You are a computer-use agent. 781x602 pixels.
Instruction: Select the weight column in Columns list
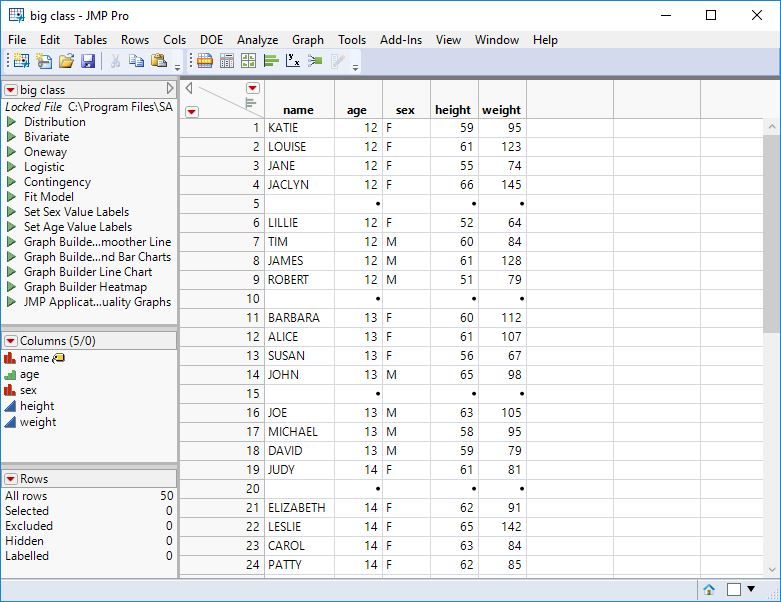38,422
